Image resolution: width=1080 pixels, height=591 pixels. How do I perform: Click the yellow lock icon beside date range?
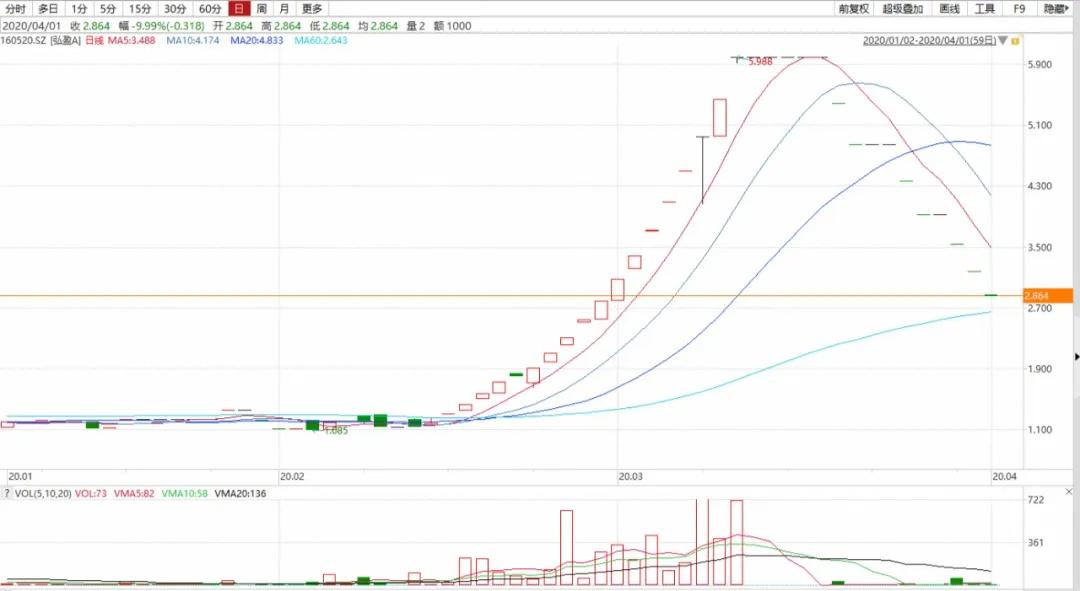[x=1013, y=41]
